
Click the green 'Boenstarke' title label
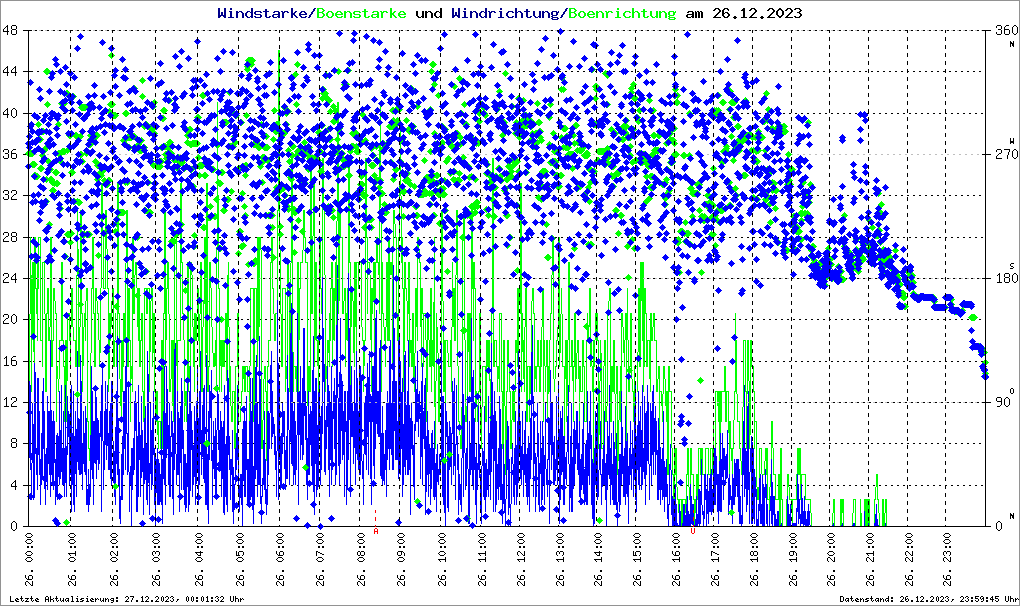362,14
